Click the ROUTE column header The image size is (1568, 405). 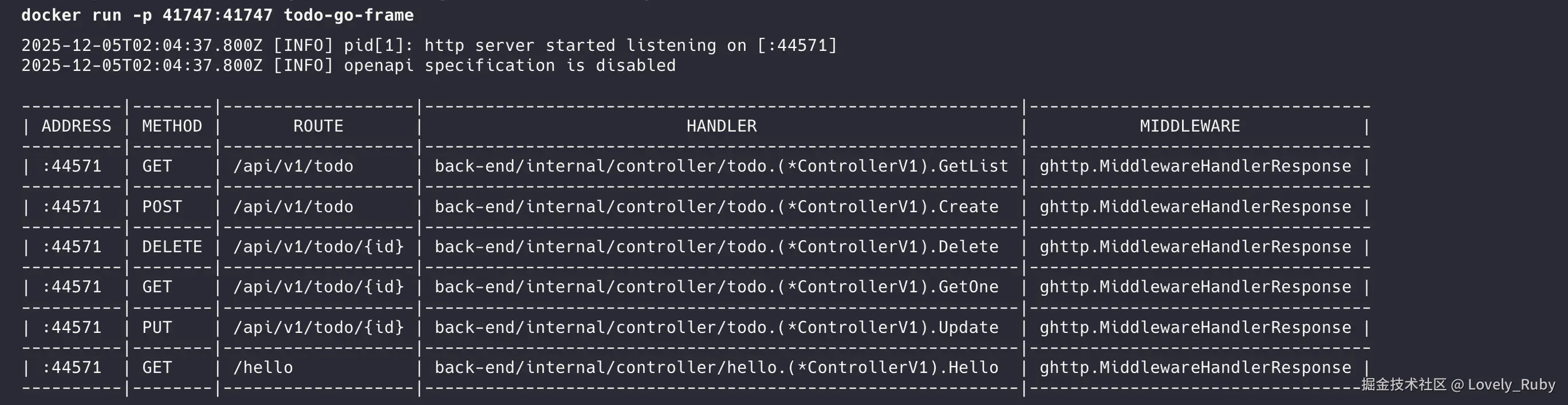click(318, 126)
